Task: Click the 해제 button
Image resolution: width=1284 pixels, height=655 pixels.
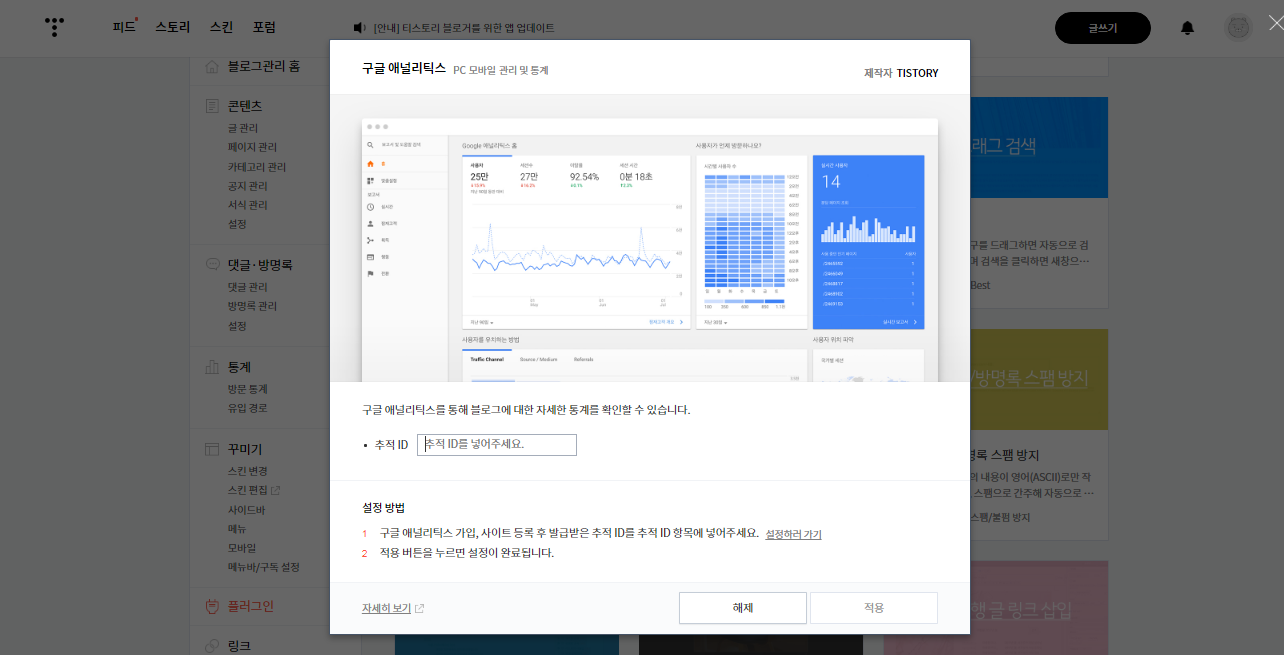Action: (743, 608)
